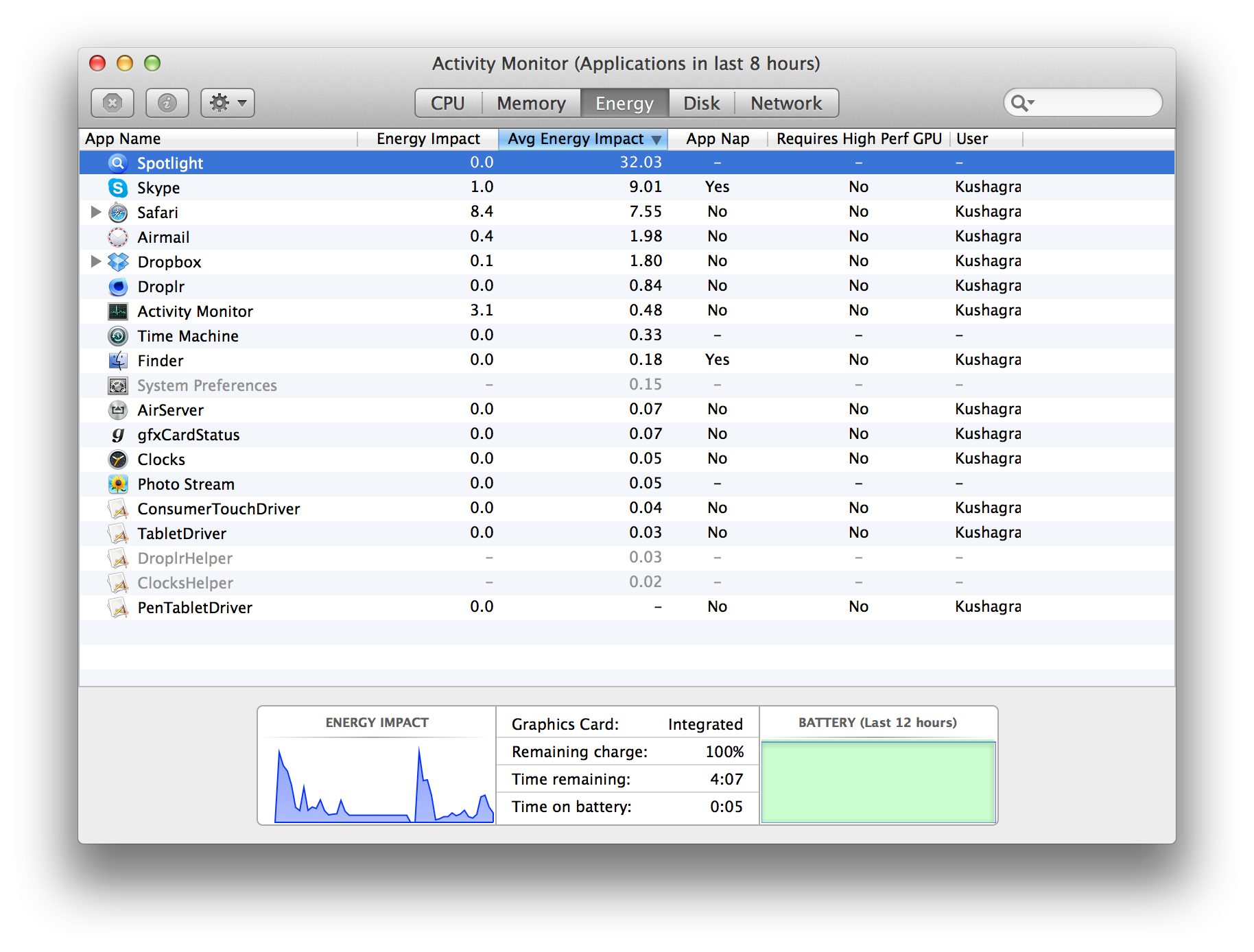The image size is (1254, 952).
Task: Click the PenTabletDriver app icon
Action: pyautogui.click(x=118, y=607)
